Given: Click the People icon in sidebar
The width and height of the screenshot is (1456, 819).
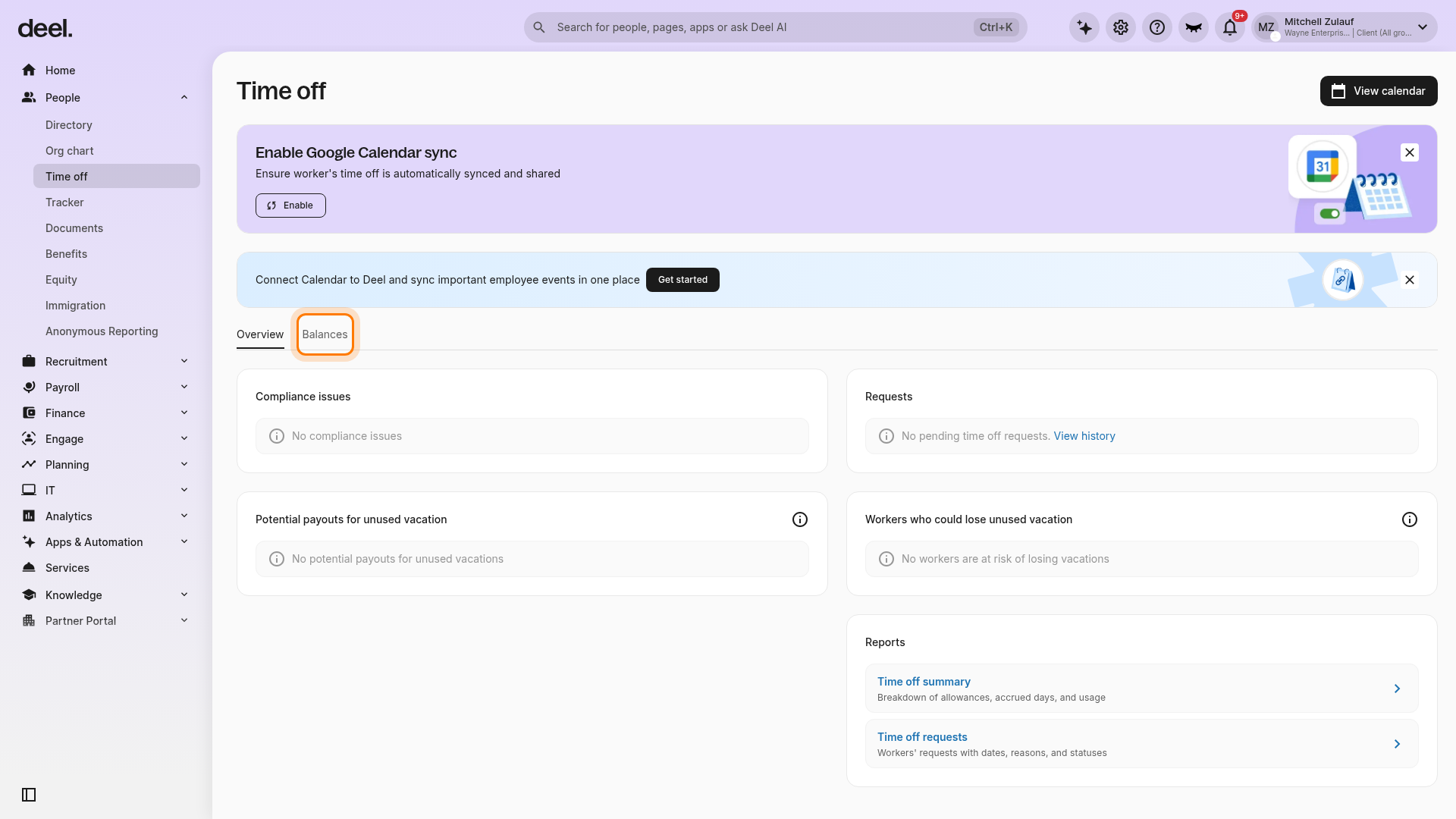Looking at the screenshot, I should (29, 97).
